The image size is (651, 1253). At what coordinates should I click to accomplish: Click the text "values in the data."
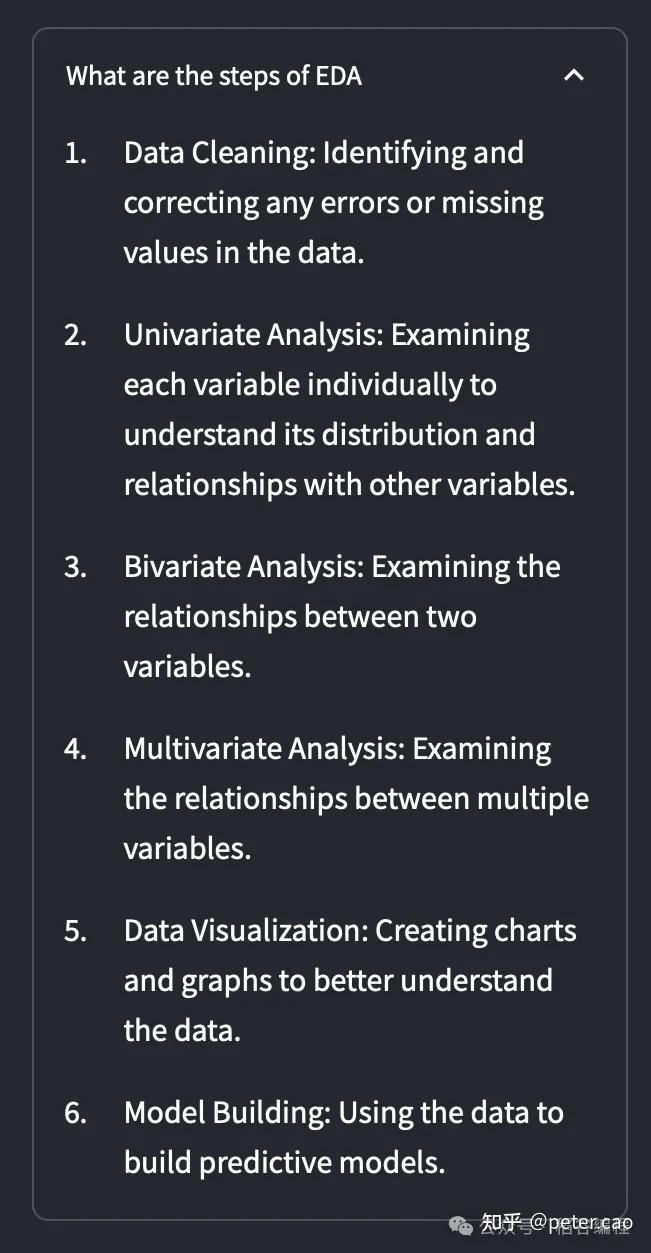[243, 252]
